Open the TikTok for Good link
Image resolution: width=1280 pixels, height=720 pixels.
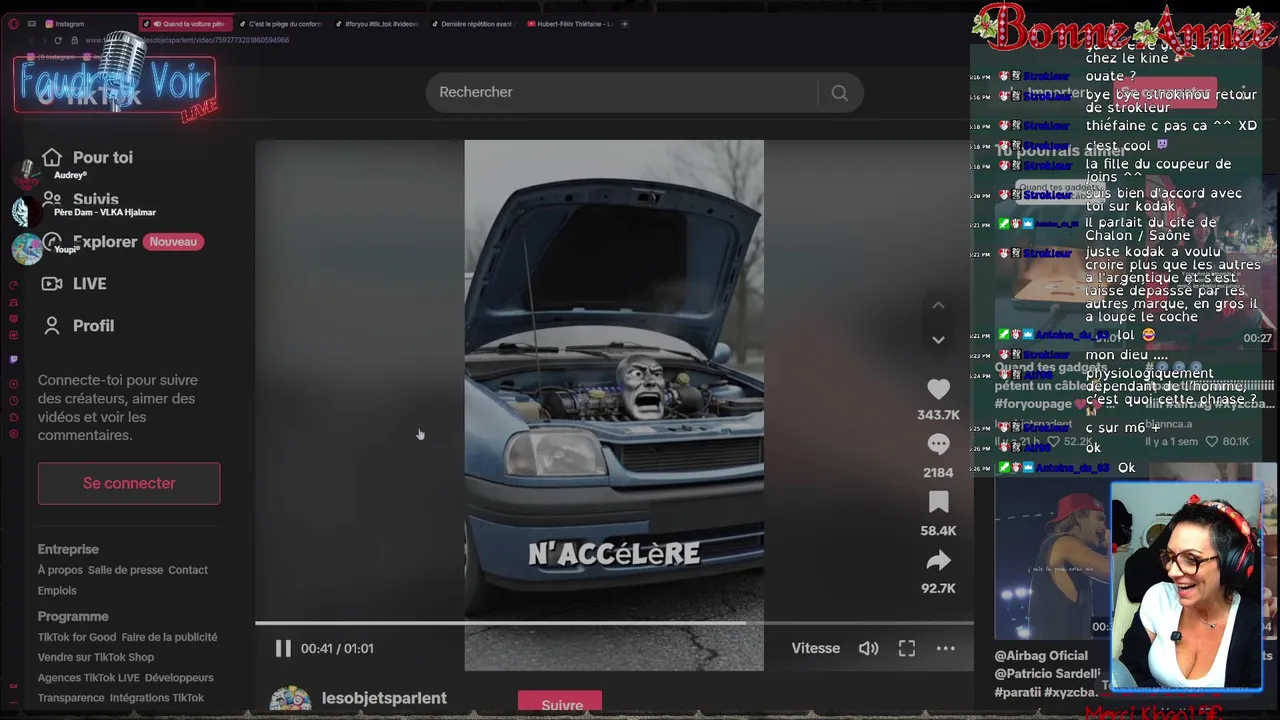tap(77, 637)
